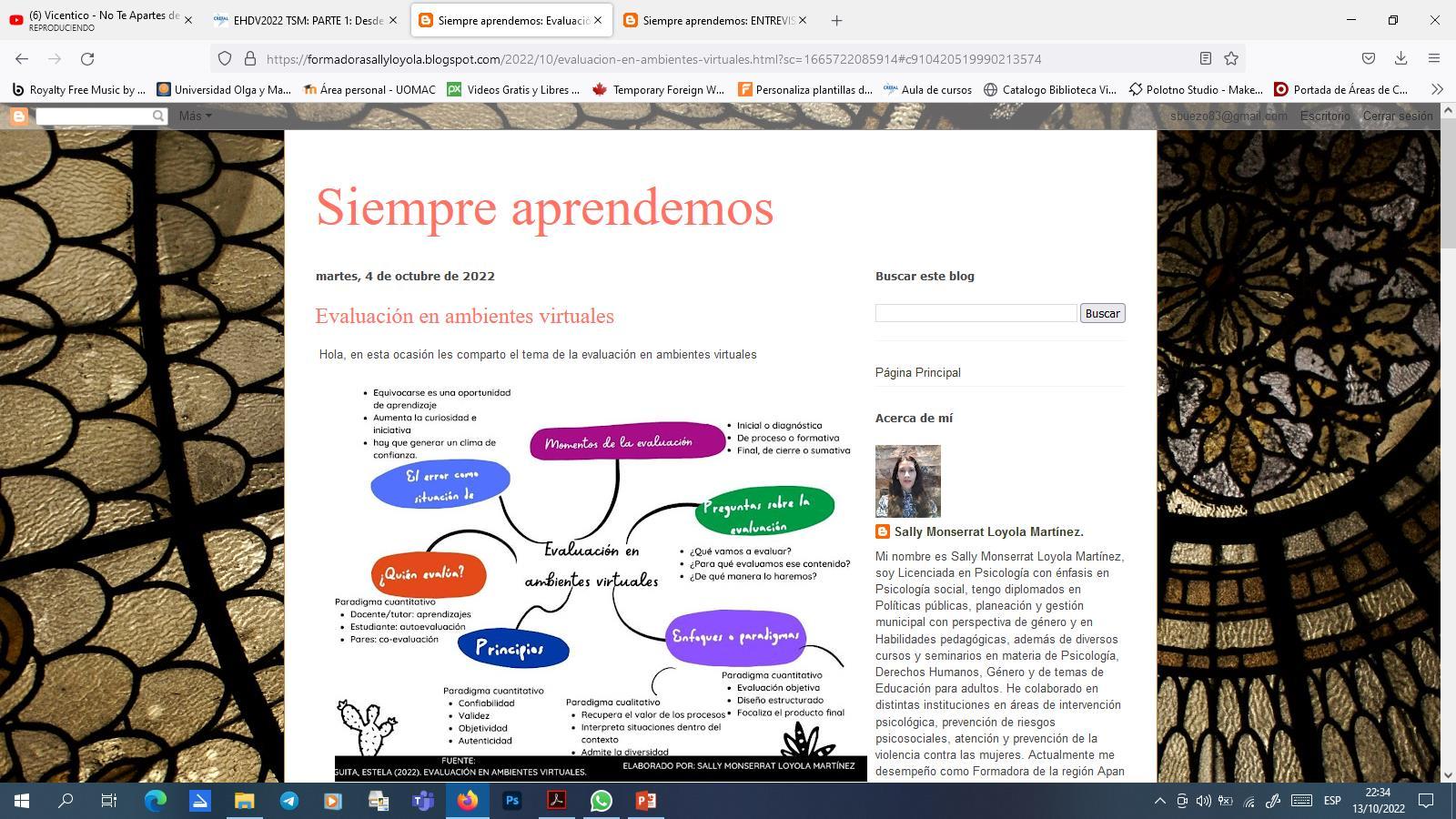
Task: Click the Blogger logo in the navbar
Action: coord(18,116)
